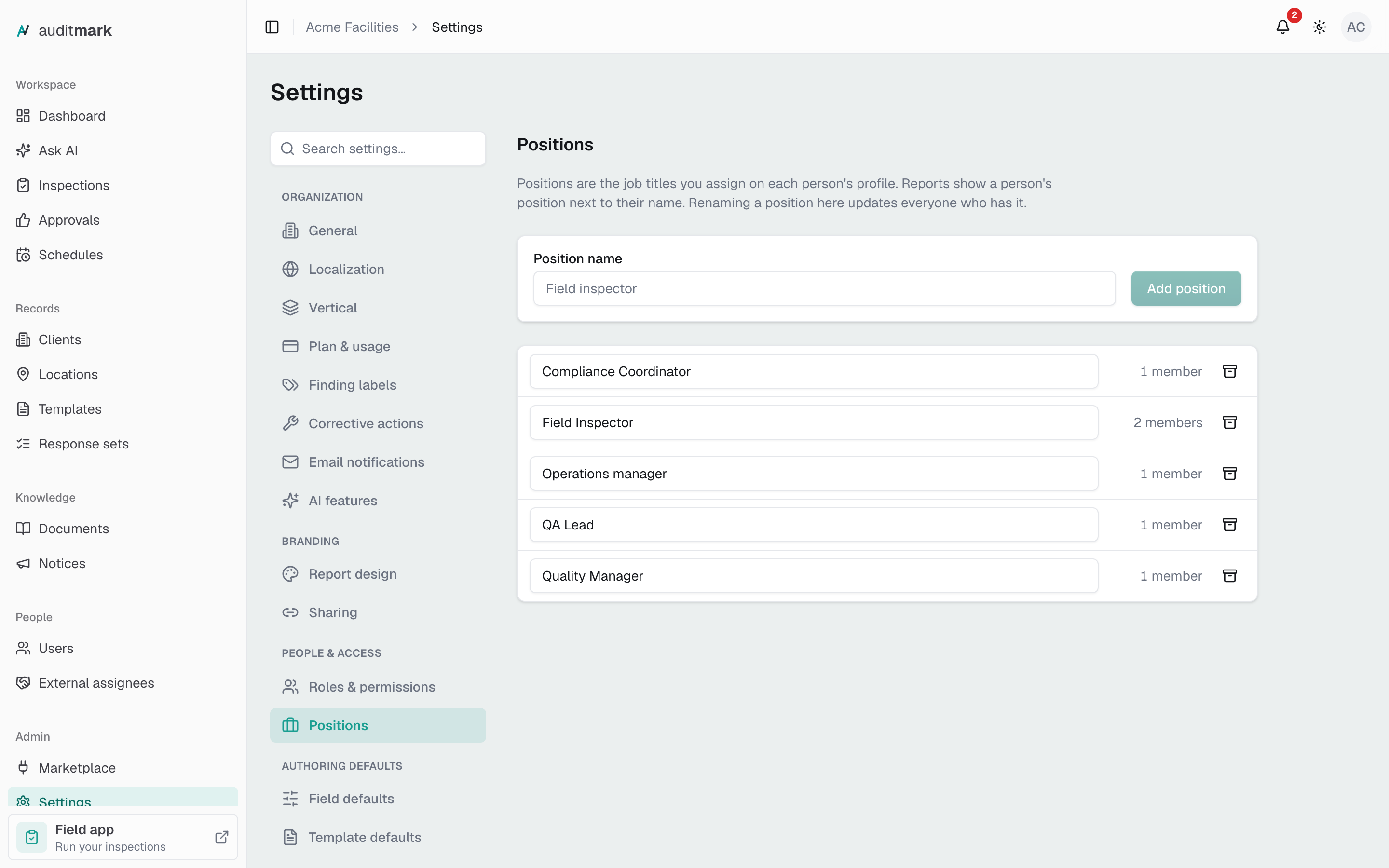1389x868 pixels.
Task: Go to Locations
Action: tap(123, 374)
